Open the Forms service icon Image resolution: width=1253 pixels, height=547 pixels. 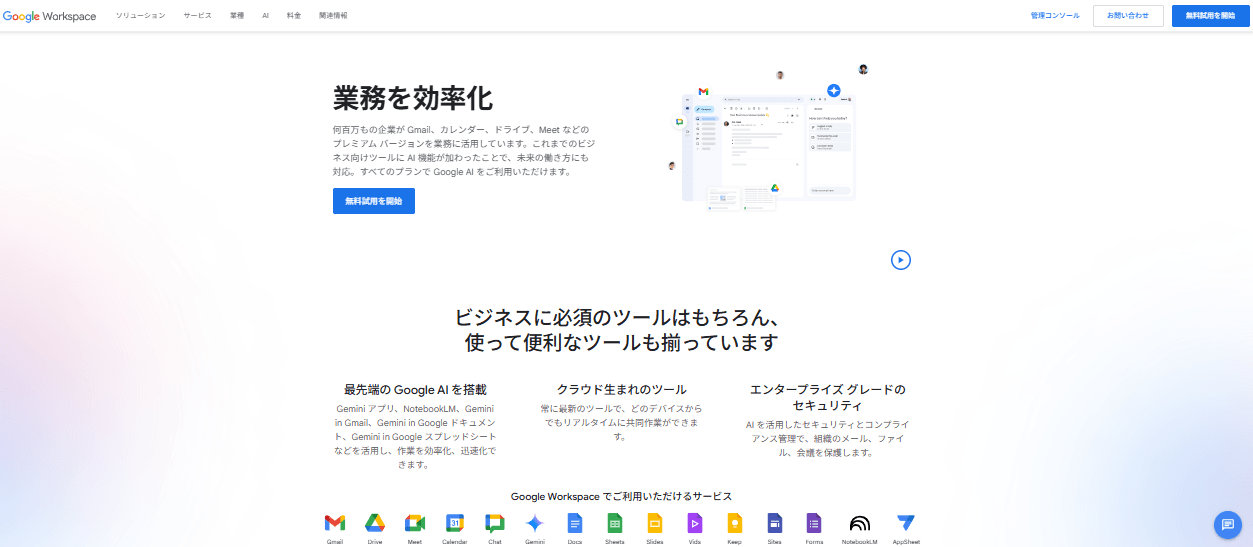tap(815, 523)
